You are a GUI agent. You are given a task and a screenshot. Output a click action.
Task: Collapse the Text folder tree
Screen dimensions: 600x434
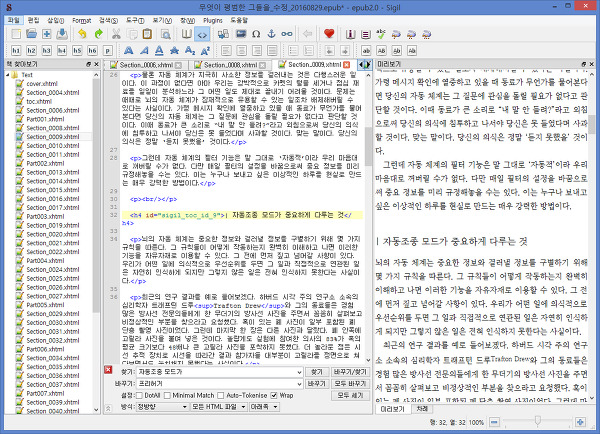[x=8, y=75]
